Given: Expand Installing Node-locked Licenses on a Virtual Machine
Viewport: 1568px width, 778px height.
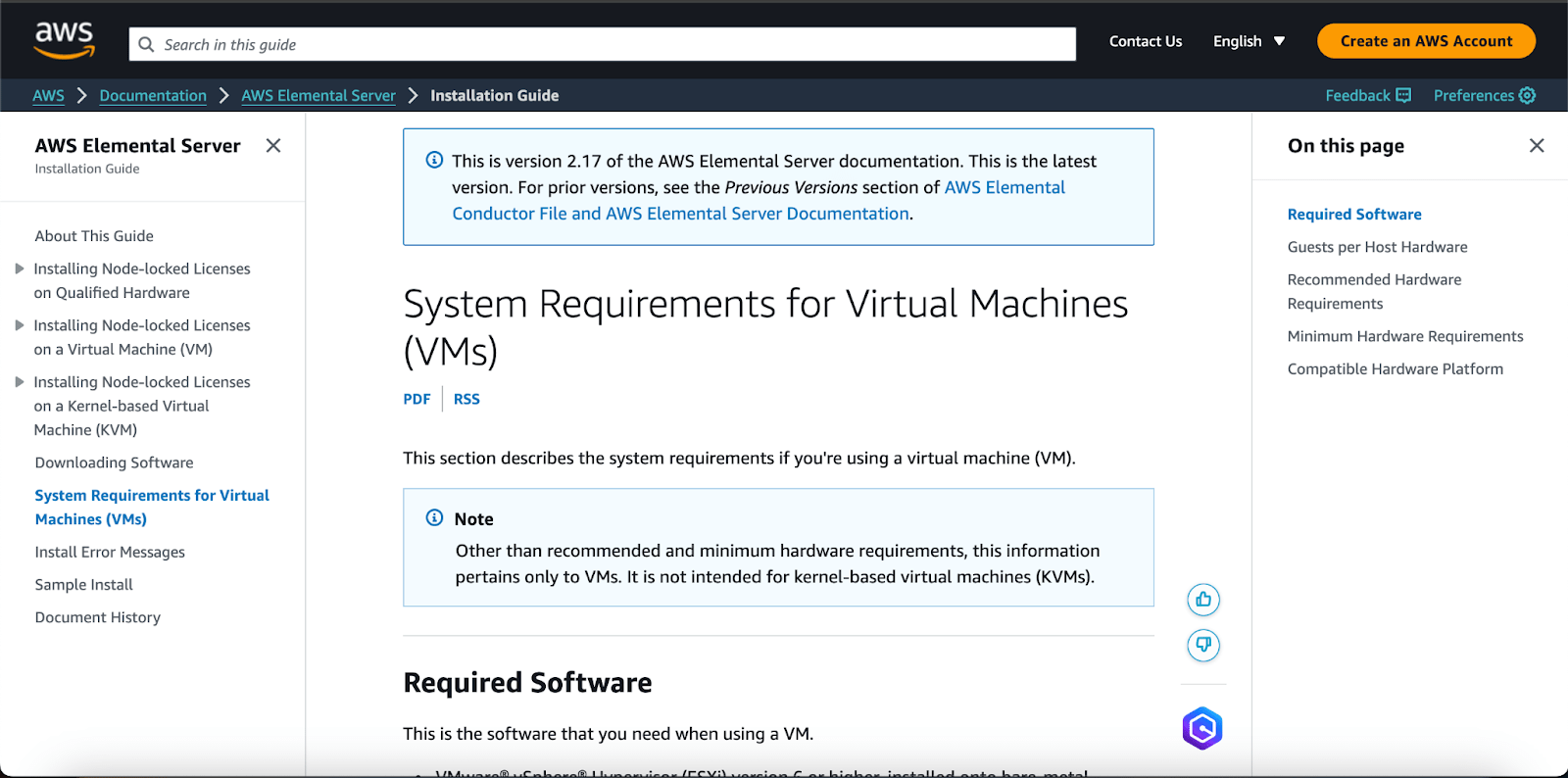Looking at the screenshot, I should (x=19, y=325).
